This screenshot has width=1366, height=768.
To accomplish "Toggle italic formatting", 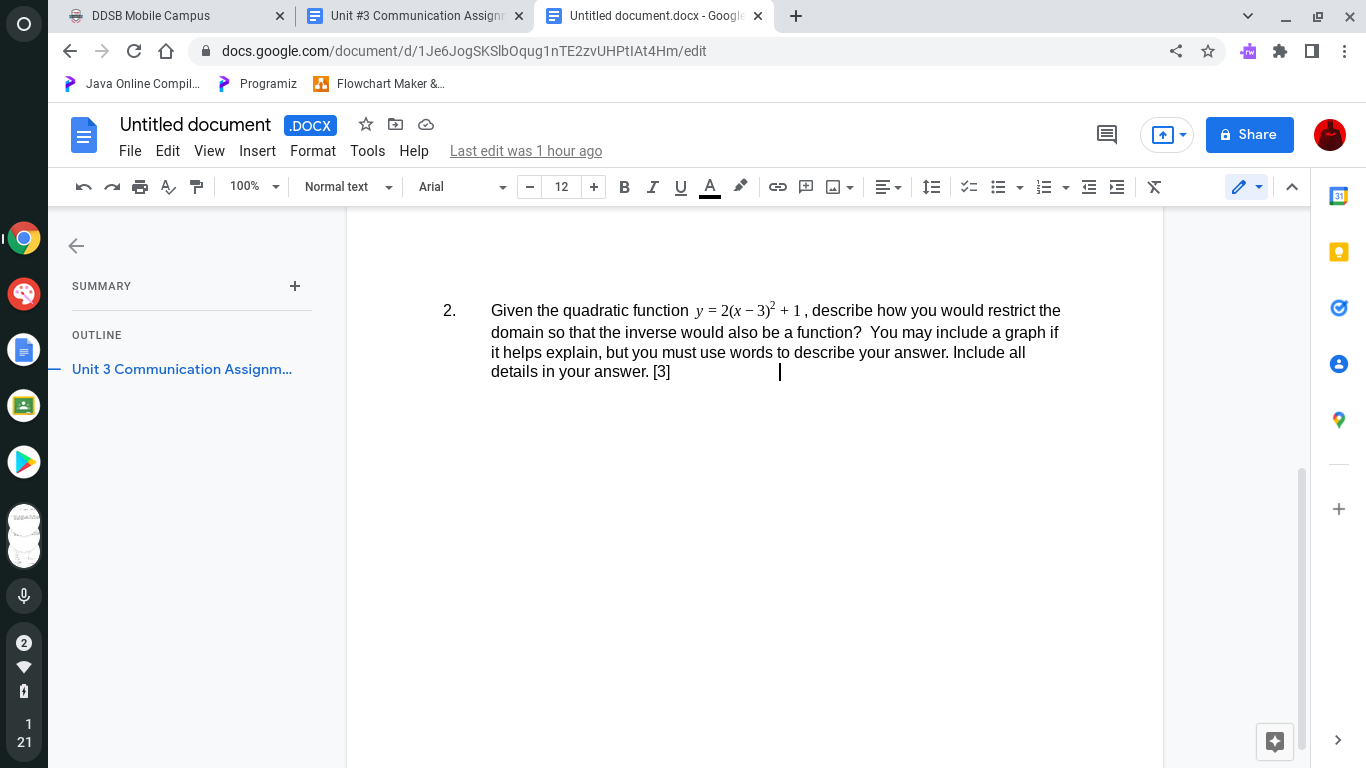I will pos(652,187).
